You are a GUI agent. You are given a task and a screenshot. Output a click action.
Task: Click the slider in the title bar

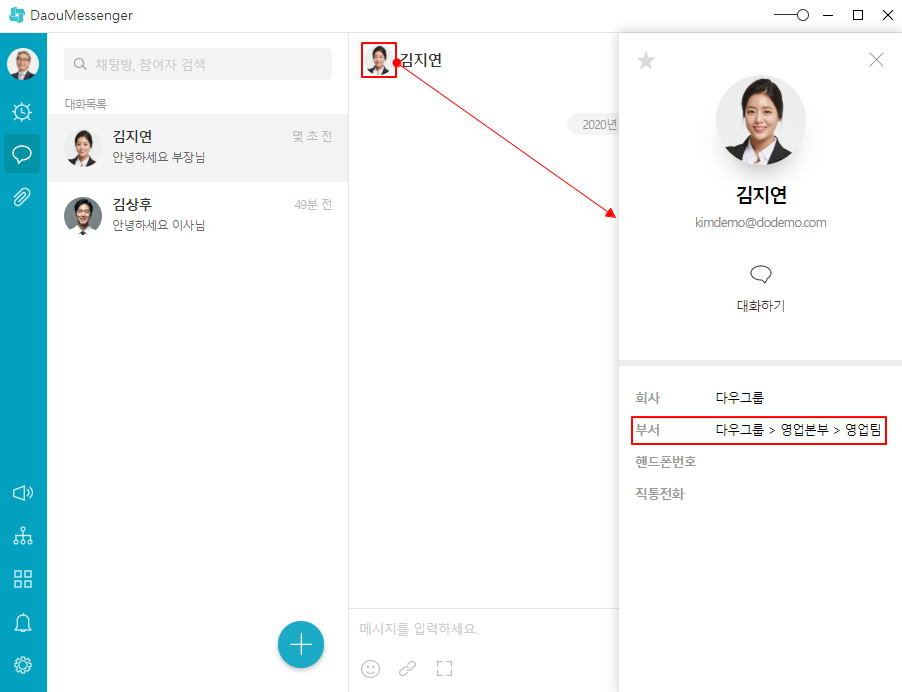click(x=791, y=15)
